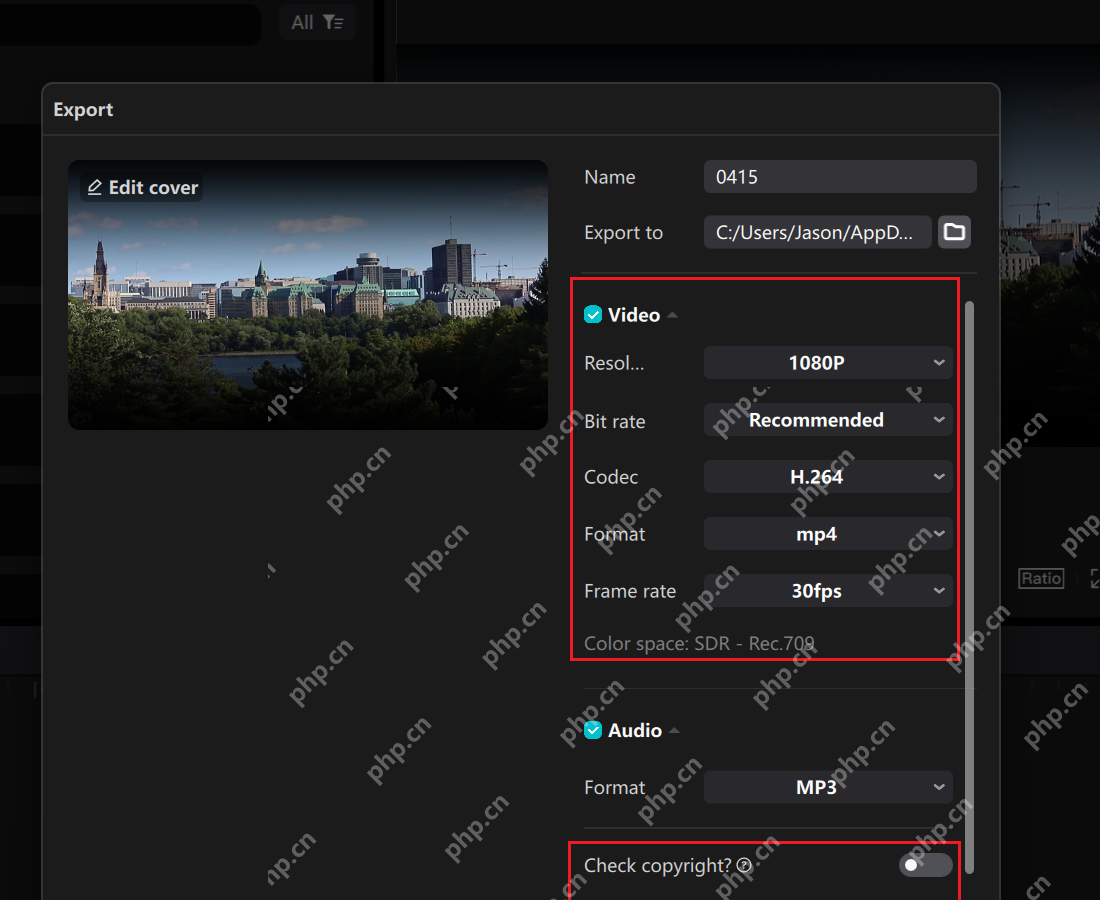Open the Codec H.264 dropdown
This screenshot has height=900, width=1100.
828,477
